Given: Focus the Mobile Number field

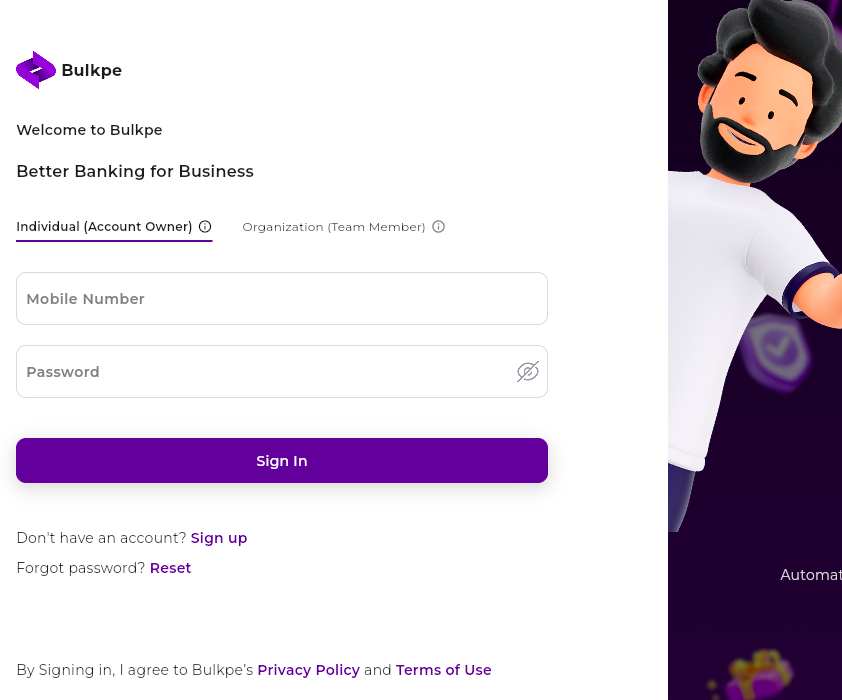Looking at the screenshot, I should click(x=282, y=299).
